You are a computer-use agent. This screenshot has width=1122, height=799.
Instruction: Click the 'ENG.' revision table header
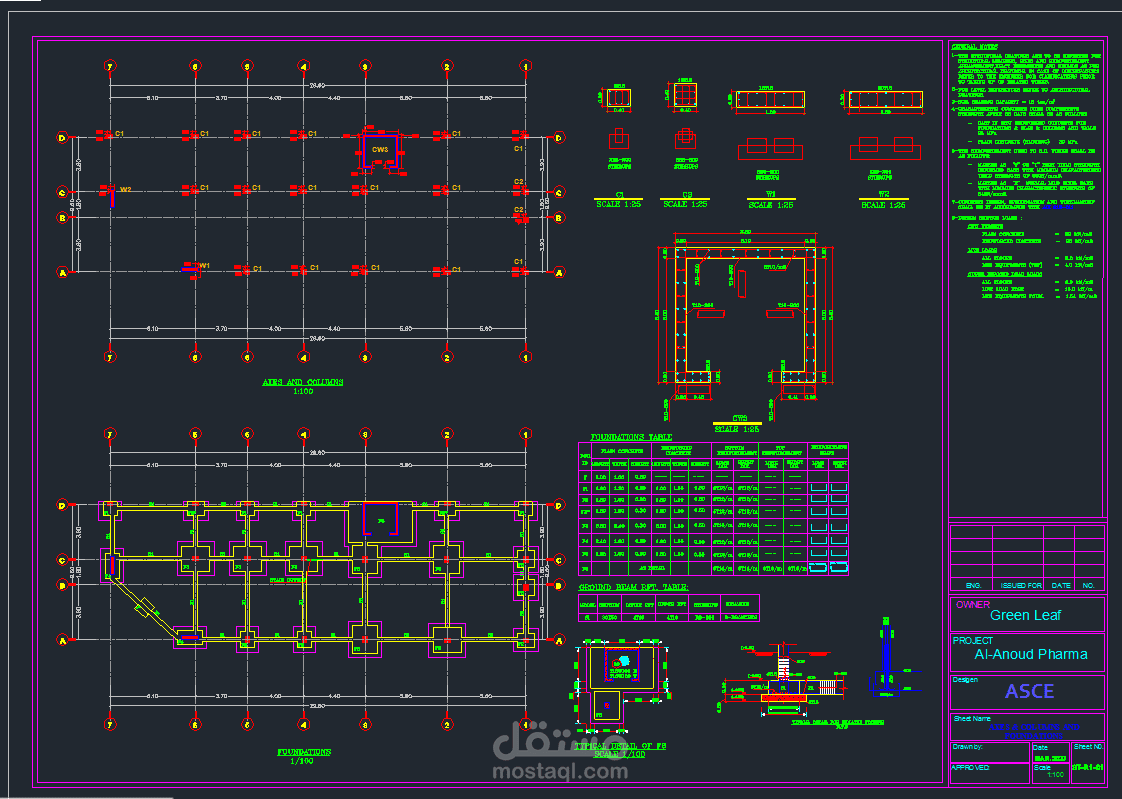pyautogui.click(x=973, y=585)
